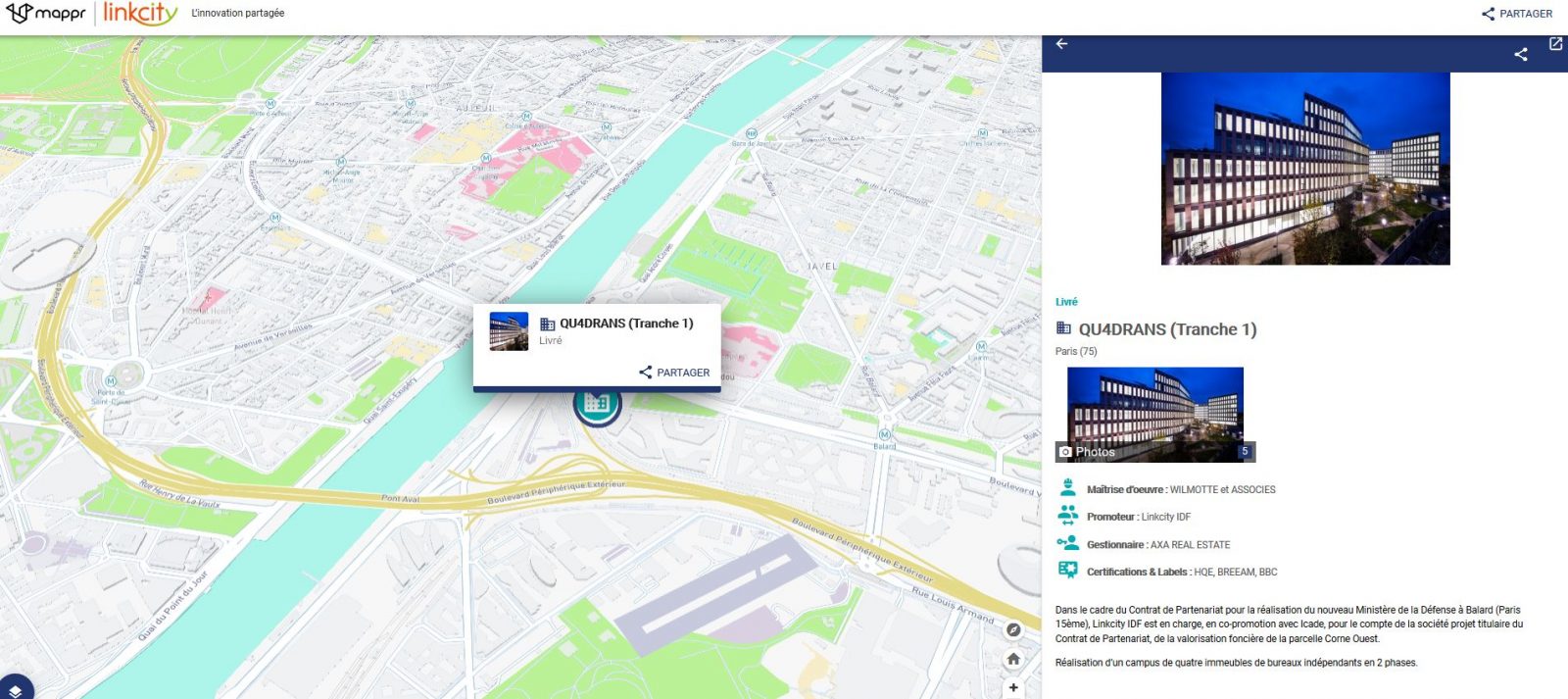
Task: Select the HQE, BREEAM, BBC certifications text
Action: click(x=1236, y=572)
